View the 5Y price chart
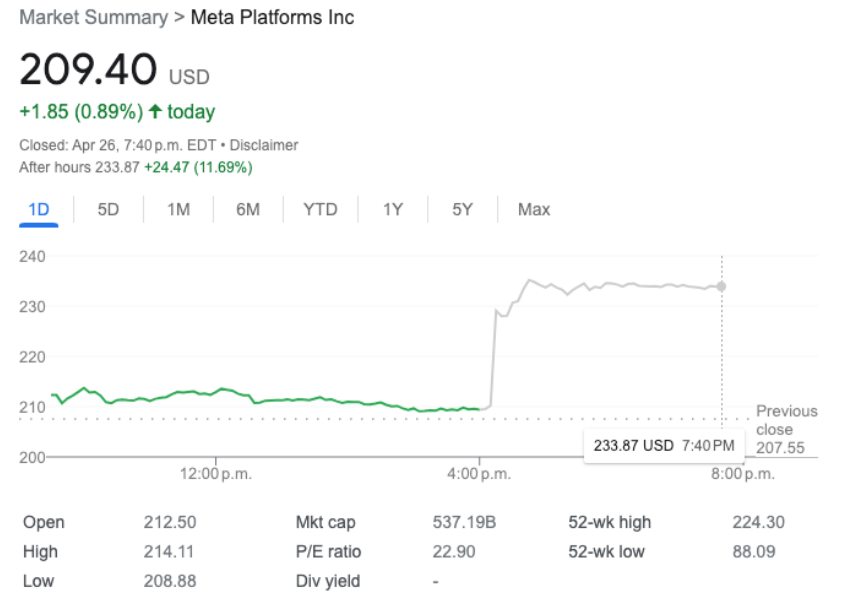844x603 pixels. (x=462, y=209)
